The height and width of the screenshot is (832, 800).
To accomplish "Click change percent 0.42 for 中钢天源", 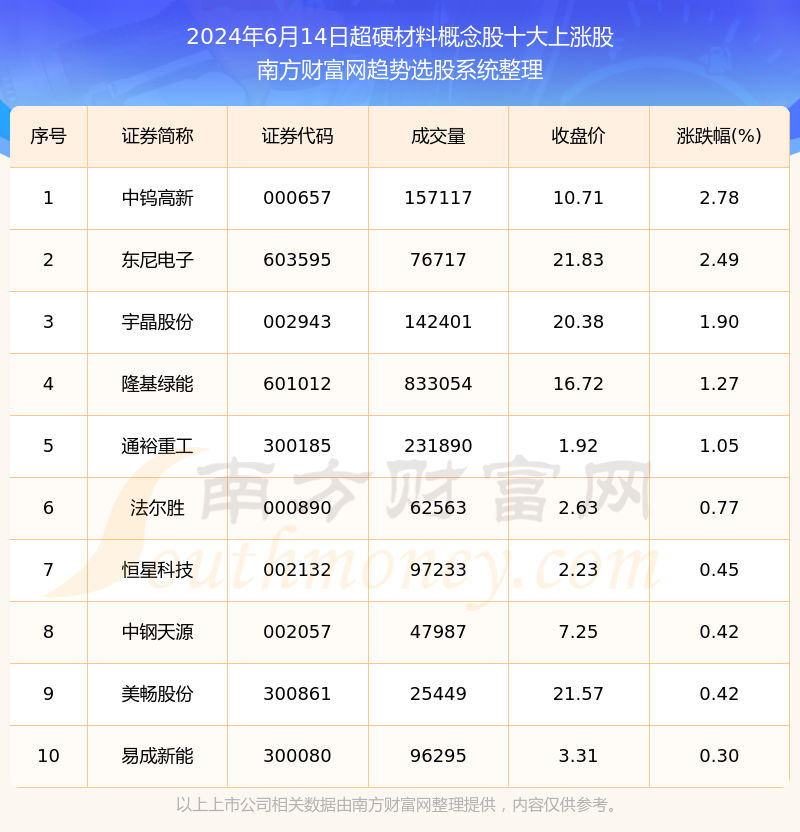I will click(719, 632).
